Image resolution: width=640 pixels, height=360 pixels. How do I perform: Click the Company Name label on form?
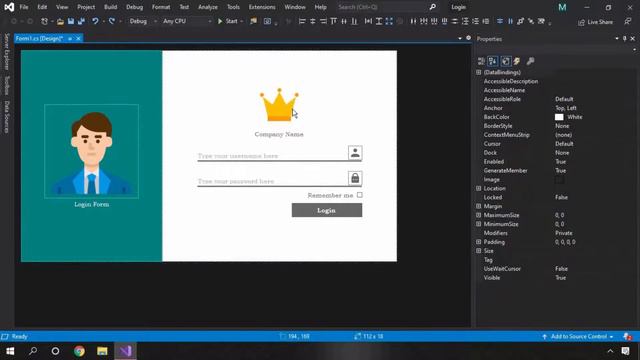tap(279, 134)
